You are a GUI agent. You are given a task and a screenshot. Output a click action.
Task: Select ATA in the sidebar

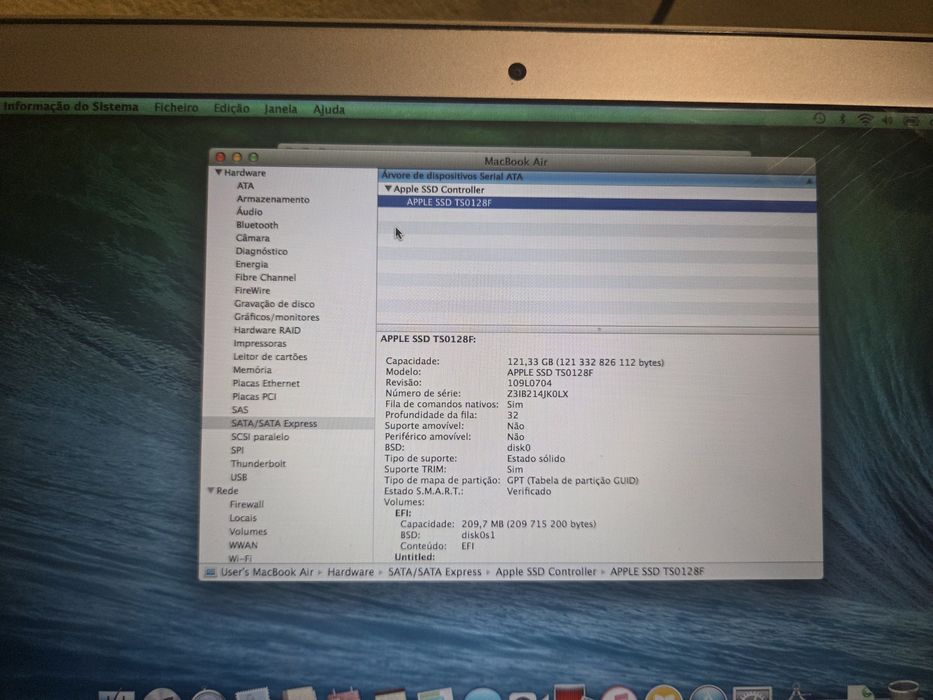pyautogui.click(x=245, y=186)
